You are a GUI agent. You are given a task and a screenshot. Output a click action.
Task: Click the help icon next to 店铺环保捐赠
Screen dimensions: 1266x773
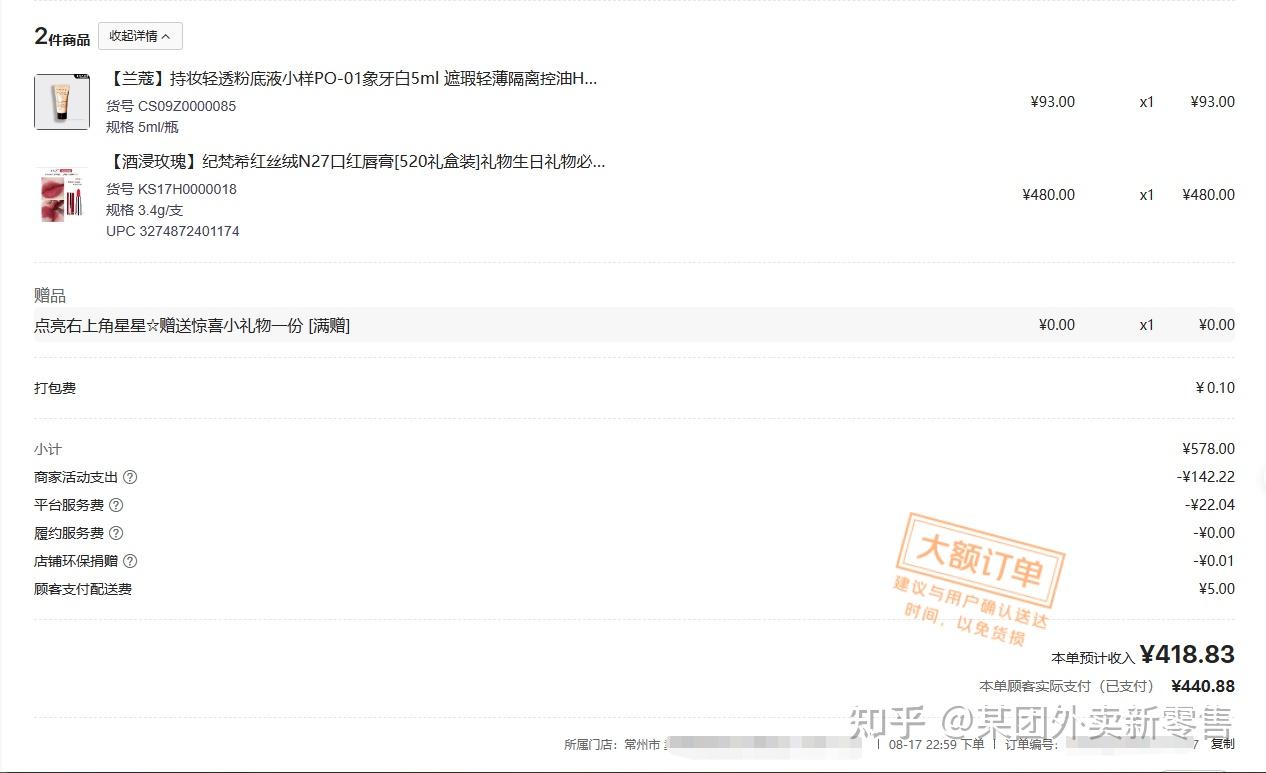pos(130,562)
